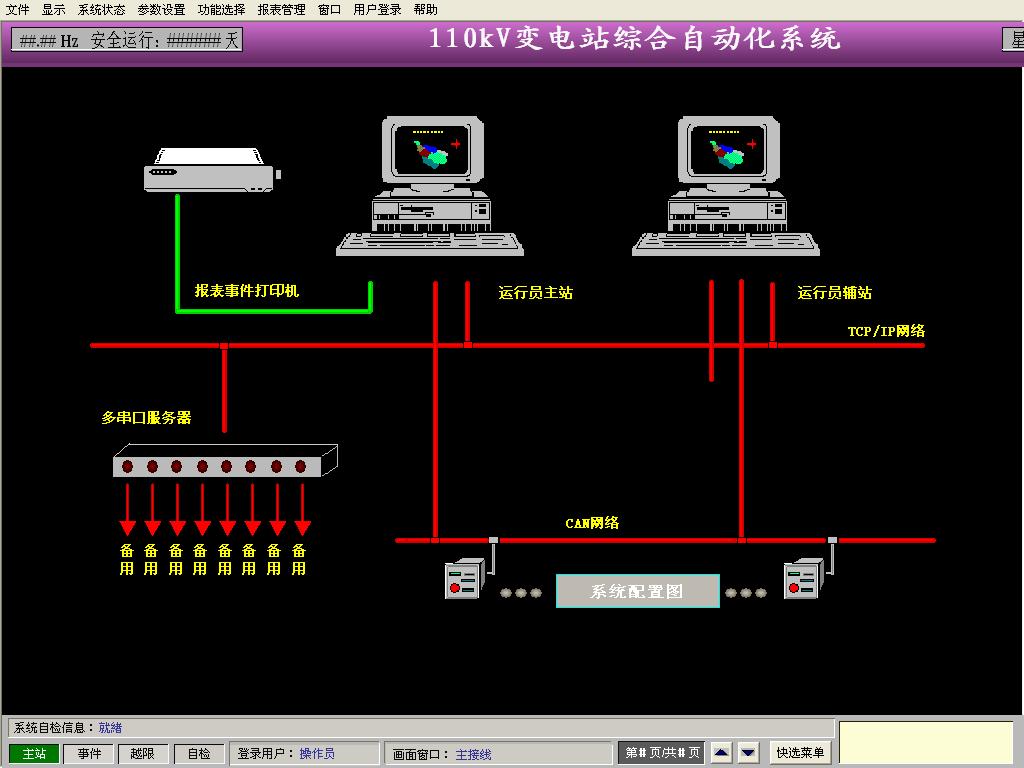
Task: Select the operator master station computer
Action: click(x=431, y=185)
